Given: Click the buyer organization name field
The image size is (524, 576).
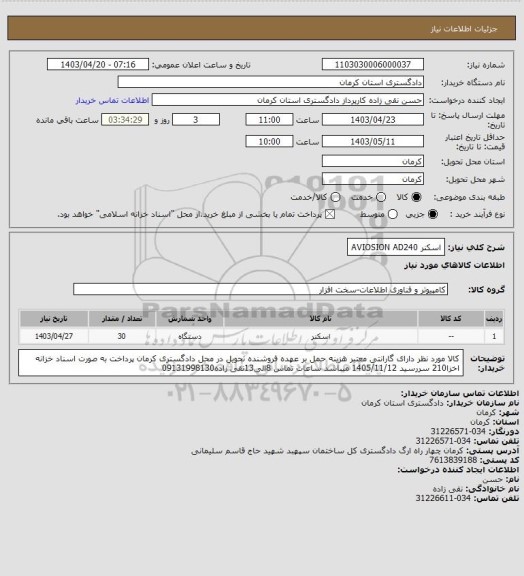Looking at the screenshot, I should pos(270,82).
